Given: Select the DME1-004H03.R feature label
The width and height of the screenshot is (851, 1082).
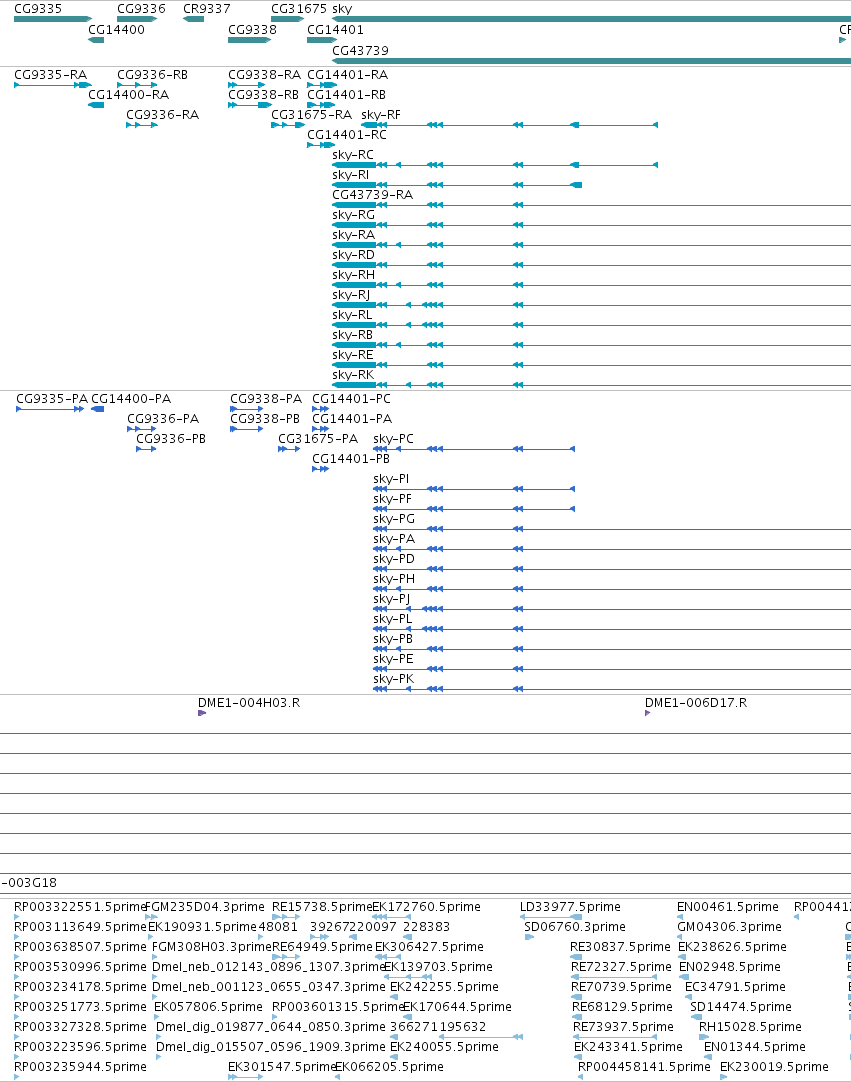Looking at the screenshot, I should coord(249,703).
